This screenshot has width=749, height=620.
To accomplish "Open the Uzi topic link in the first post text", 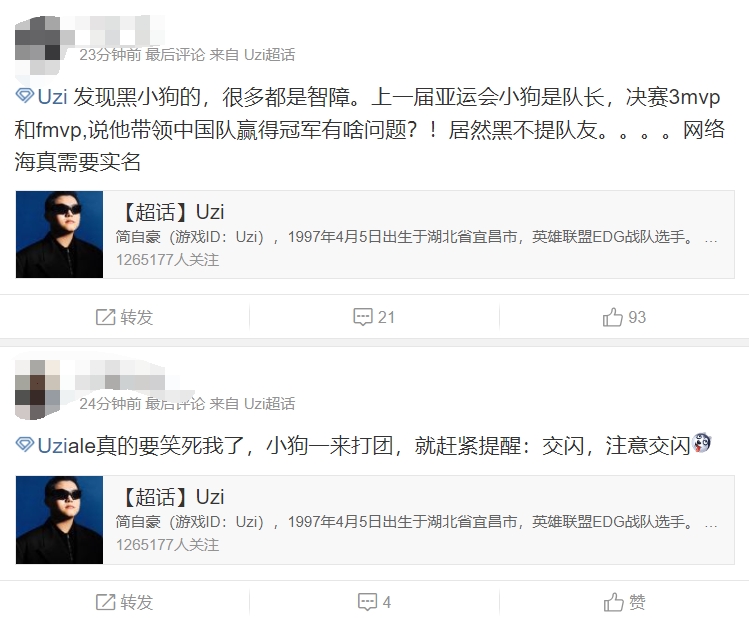I will pos(52,97).
